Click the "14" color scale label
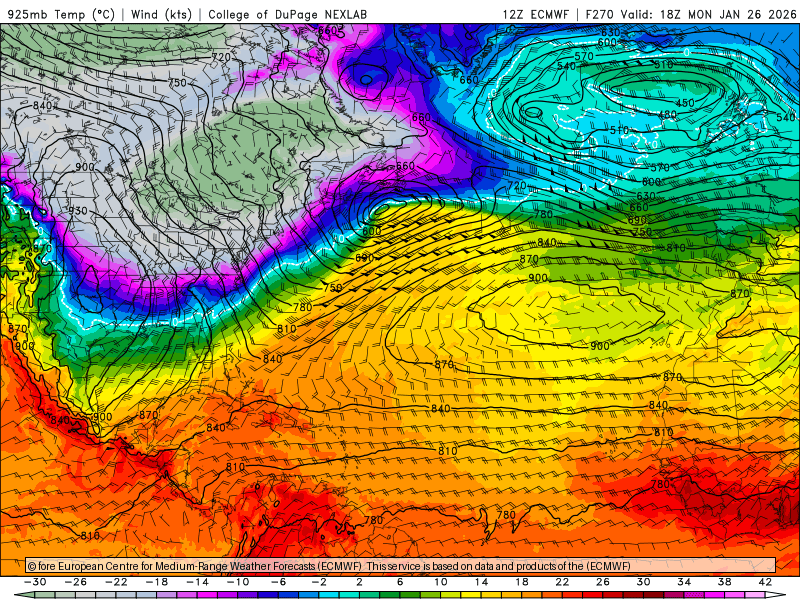Image resolution: width=800 pixels, height=600 pixels. point(481,582)
